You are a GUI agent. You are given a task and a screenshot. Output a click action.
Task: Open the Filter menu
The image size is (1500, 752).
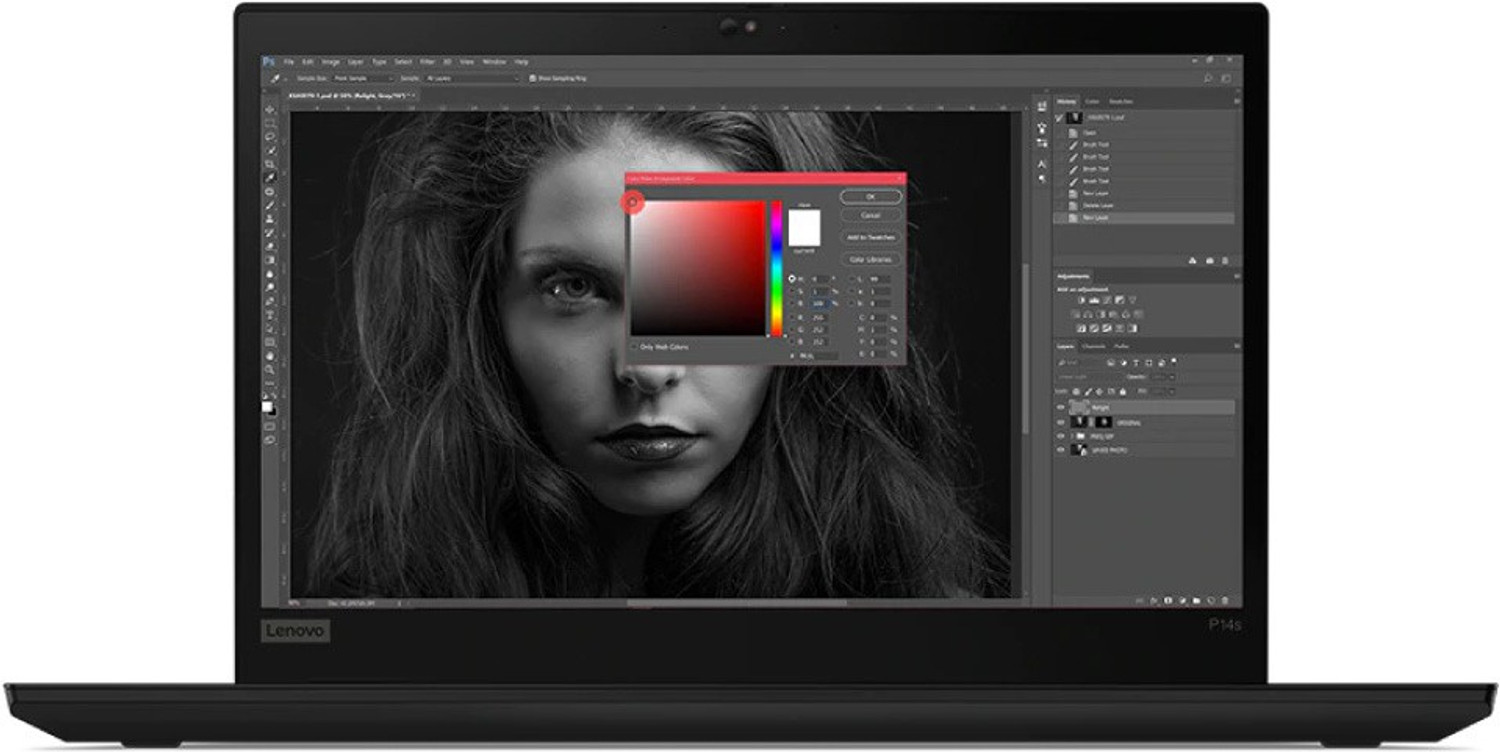click(x=427, y=60)
